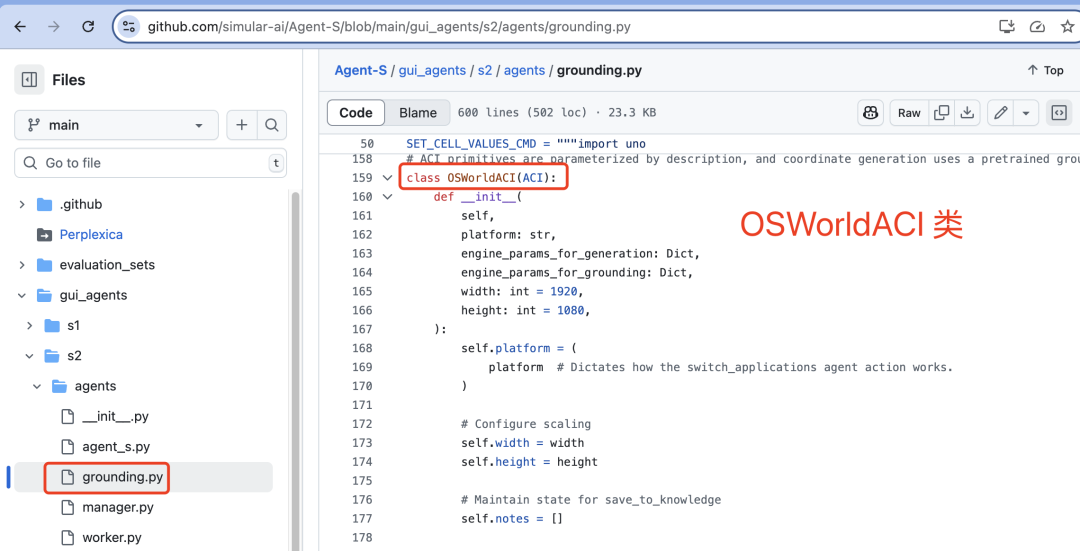Click the gui_agents folder name in tree

point(93,295)
